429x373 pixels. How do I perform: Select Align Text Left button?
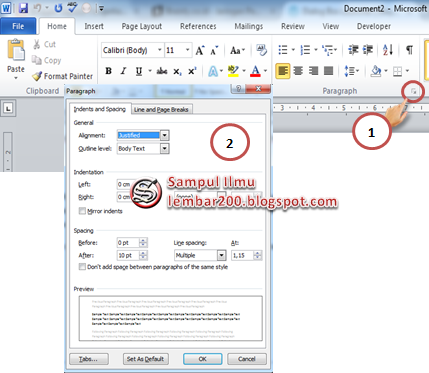point(283,71)
